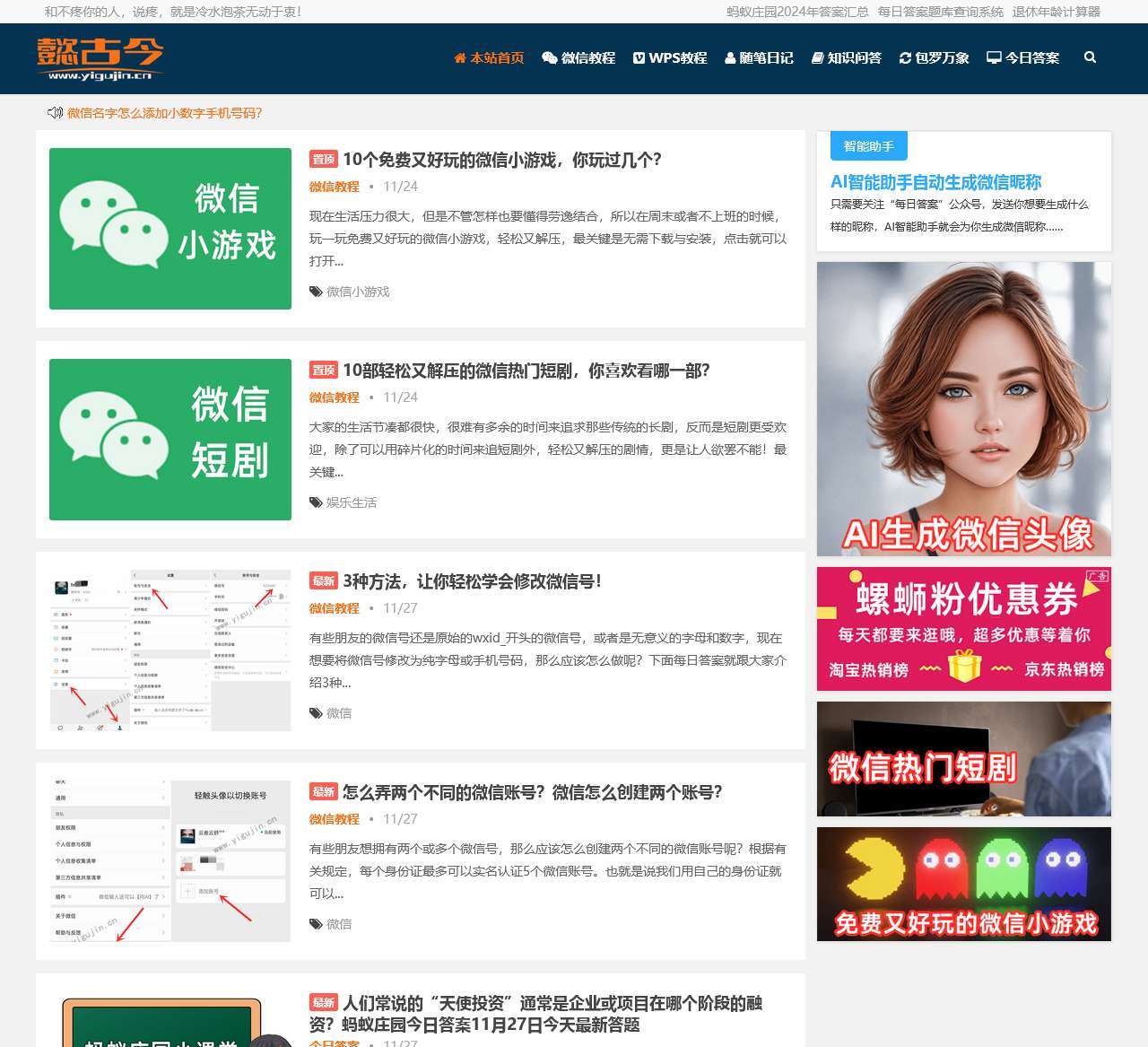Click the 最新 badge on the 修改微信号 article
This screenshot has height=1047, width=1148.
[x=324, y=581]
